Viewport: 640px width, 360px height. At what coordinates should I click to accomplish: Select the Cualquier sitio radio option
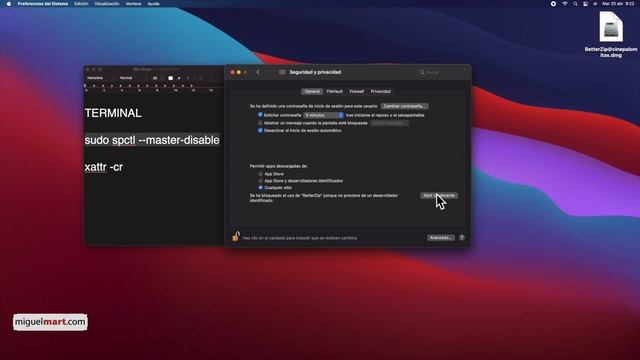(x=260, y=188)
